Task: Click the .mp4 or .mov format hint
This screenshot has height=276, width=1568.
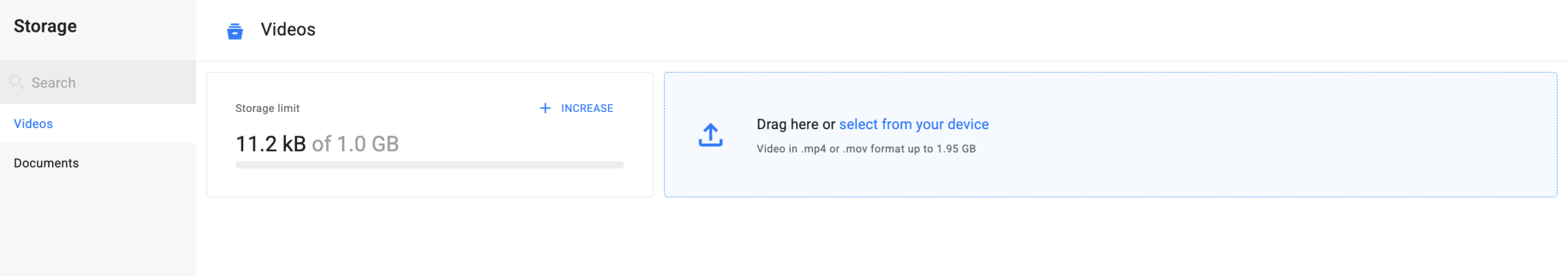Action: [865, 149]
